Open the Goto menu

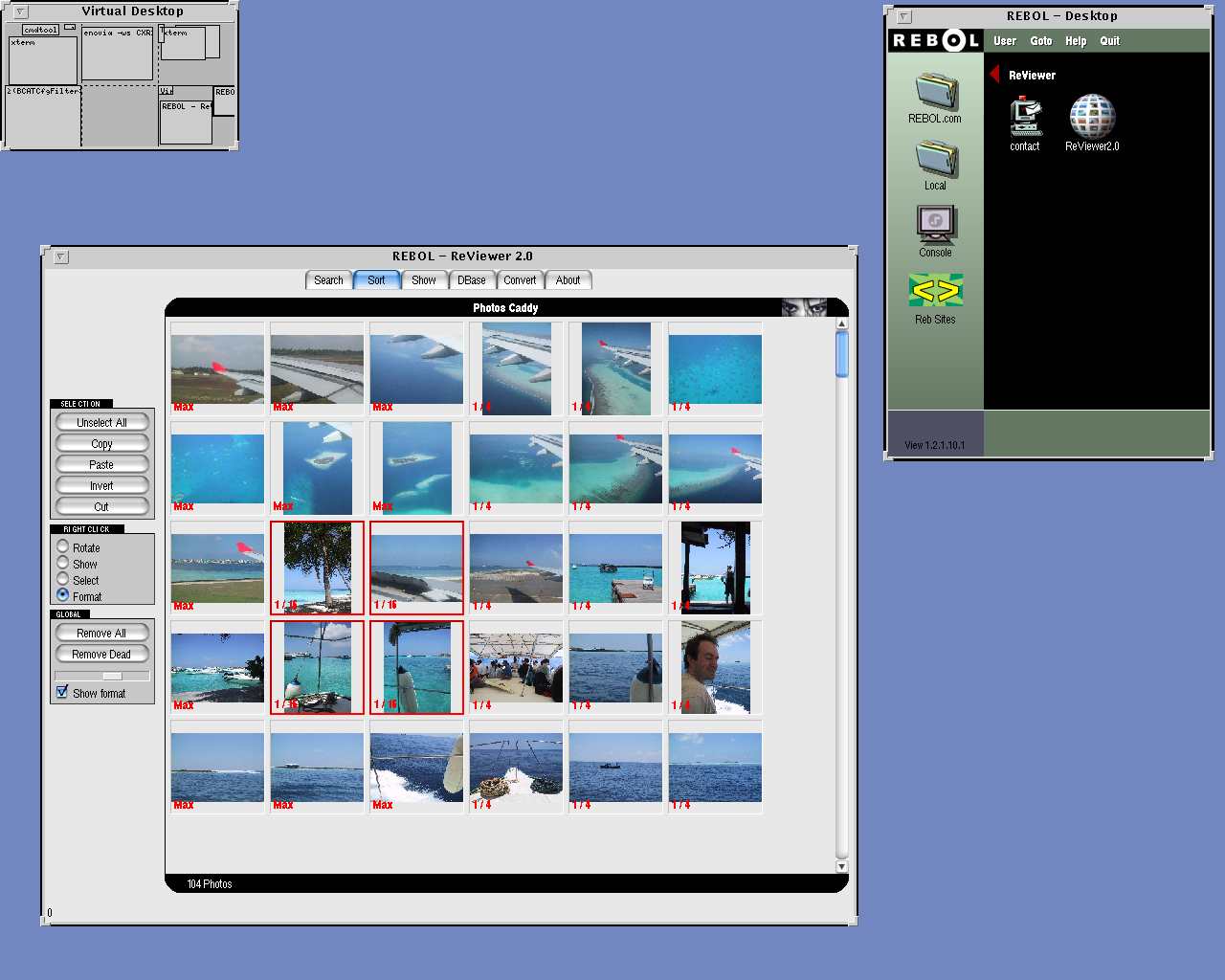(x=1040, y=41)
